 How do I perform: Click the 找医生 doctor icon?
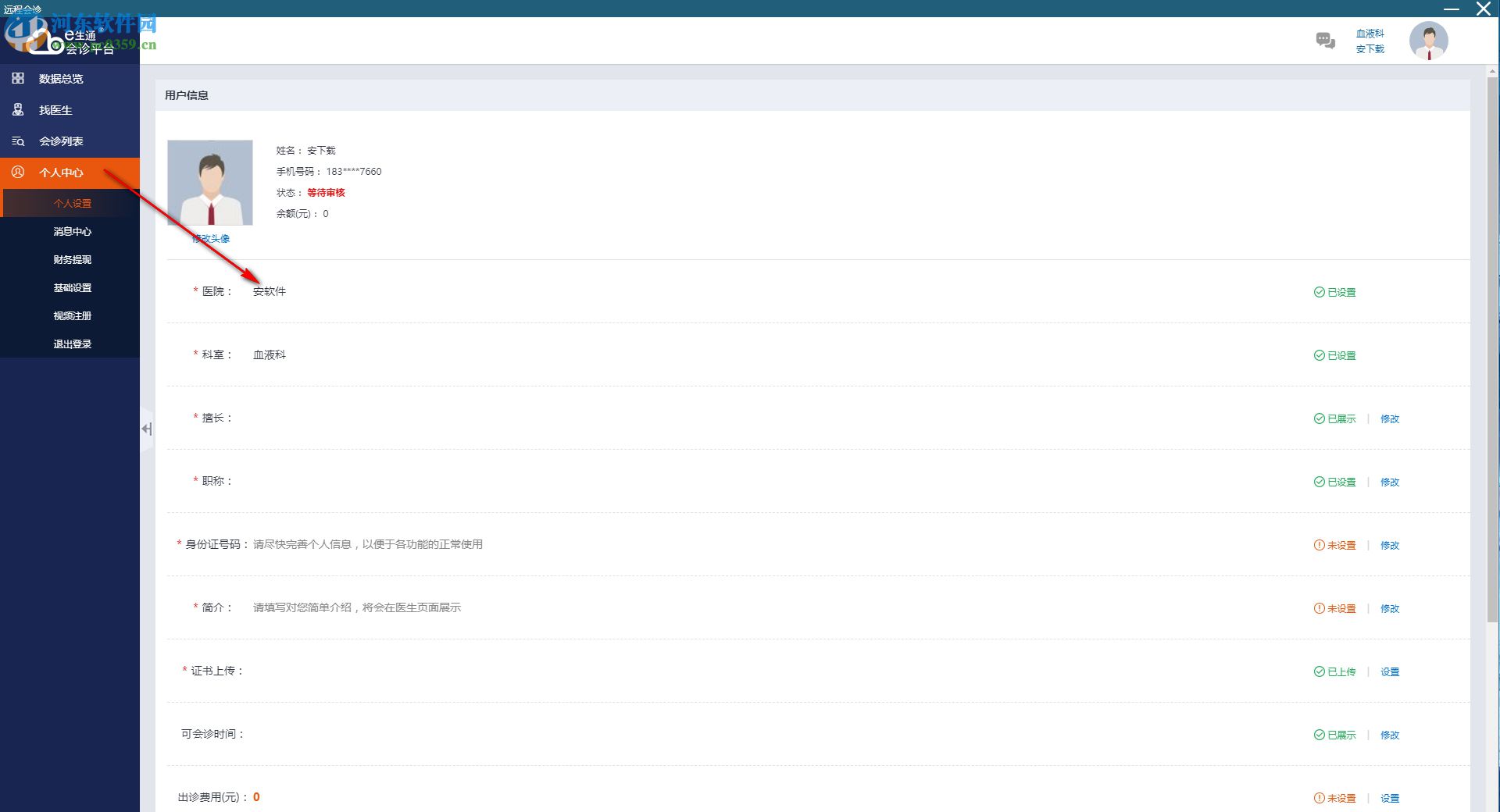[18, 109]
